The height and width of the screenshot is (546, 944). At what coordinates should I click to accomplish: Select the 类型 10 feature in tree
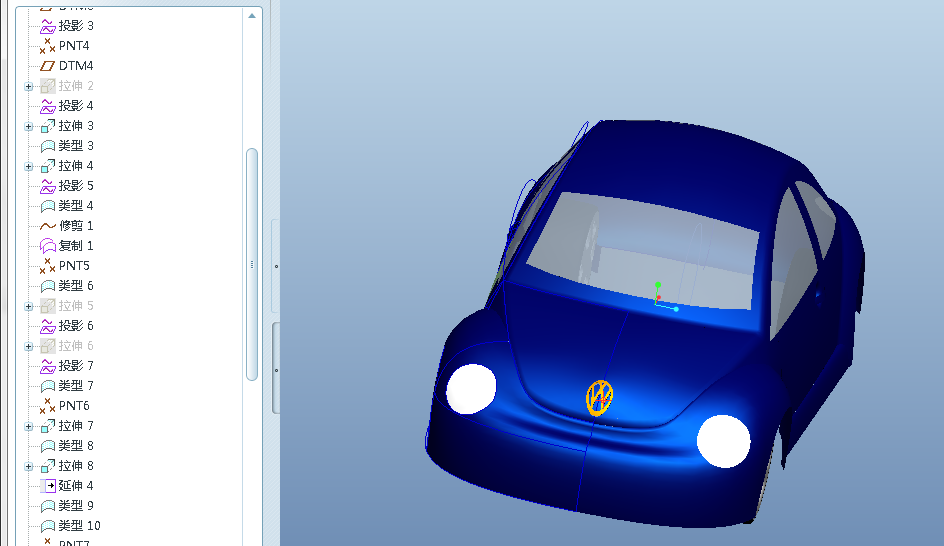(70, 526)
